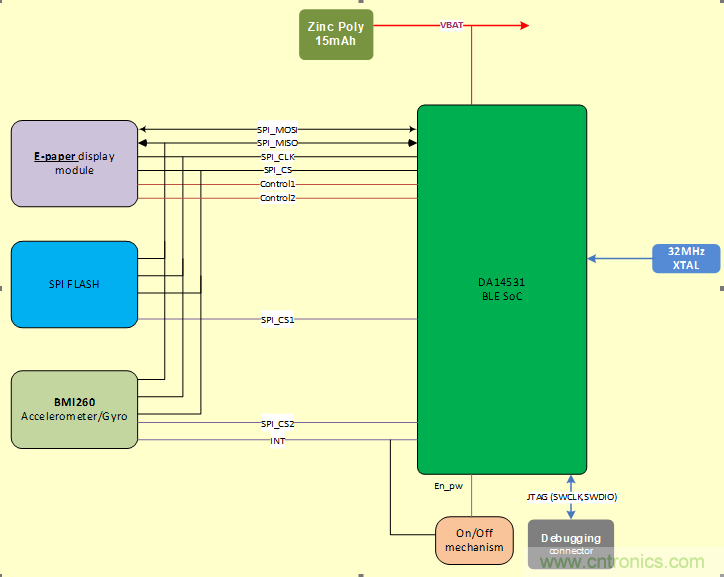Click the BMI260 Accelerometer/Gyro block
This screenshot has width=724, height=577.
(74, 409)
